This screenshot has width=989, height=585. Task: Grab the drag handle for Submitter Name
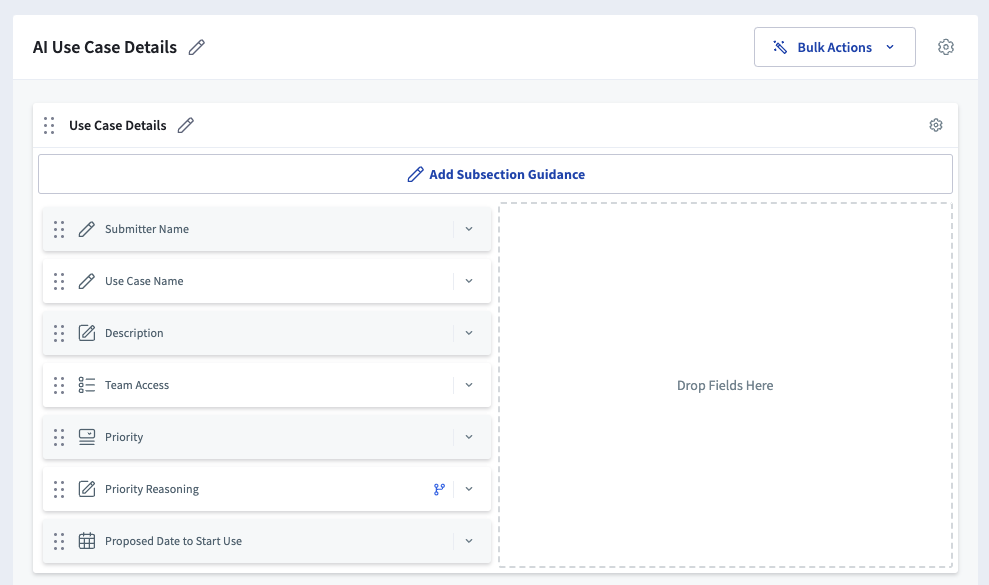tap(59, 229)
